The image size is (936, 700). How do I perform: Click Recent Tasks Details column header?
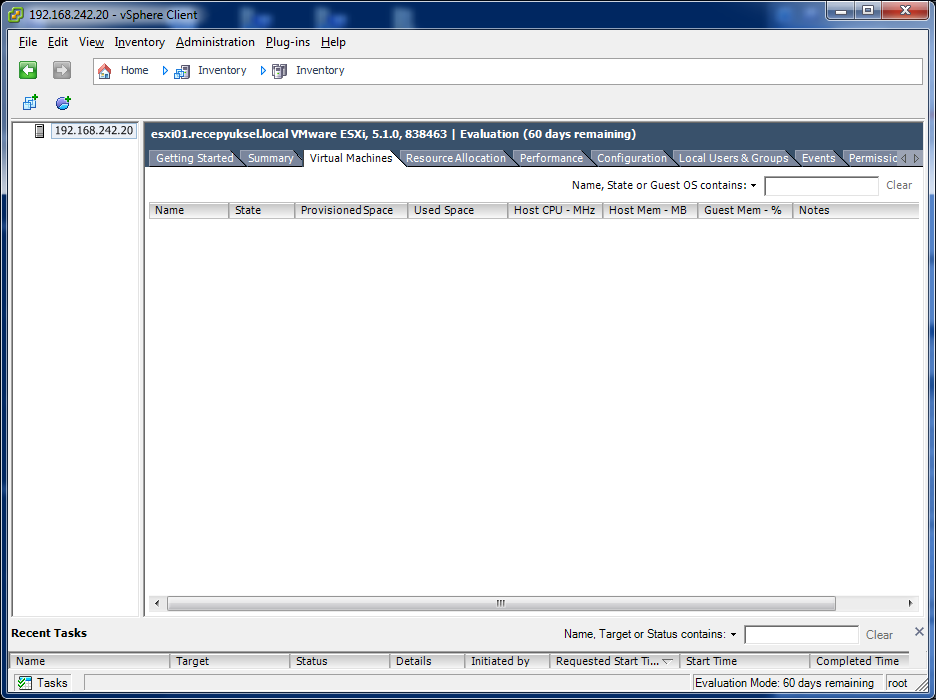pyautogui.click(x=427, y=661)
